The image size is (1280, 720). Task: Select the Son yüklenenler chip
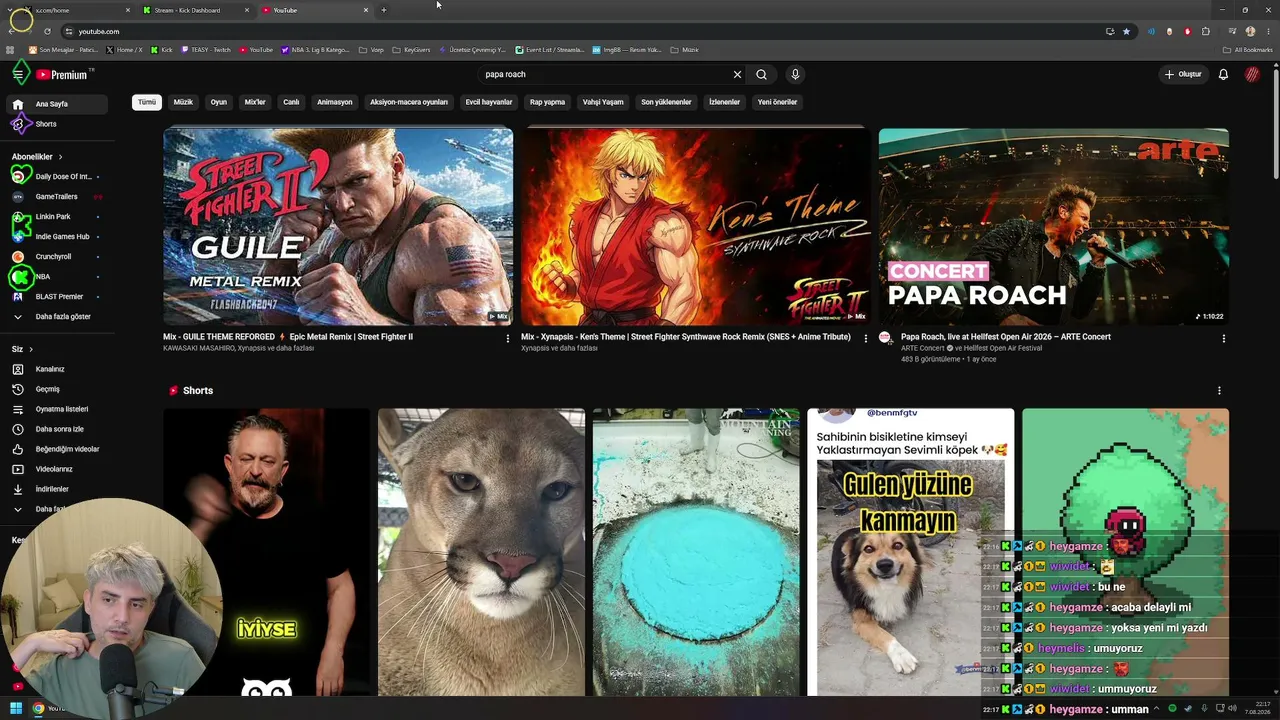(666, 102)
